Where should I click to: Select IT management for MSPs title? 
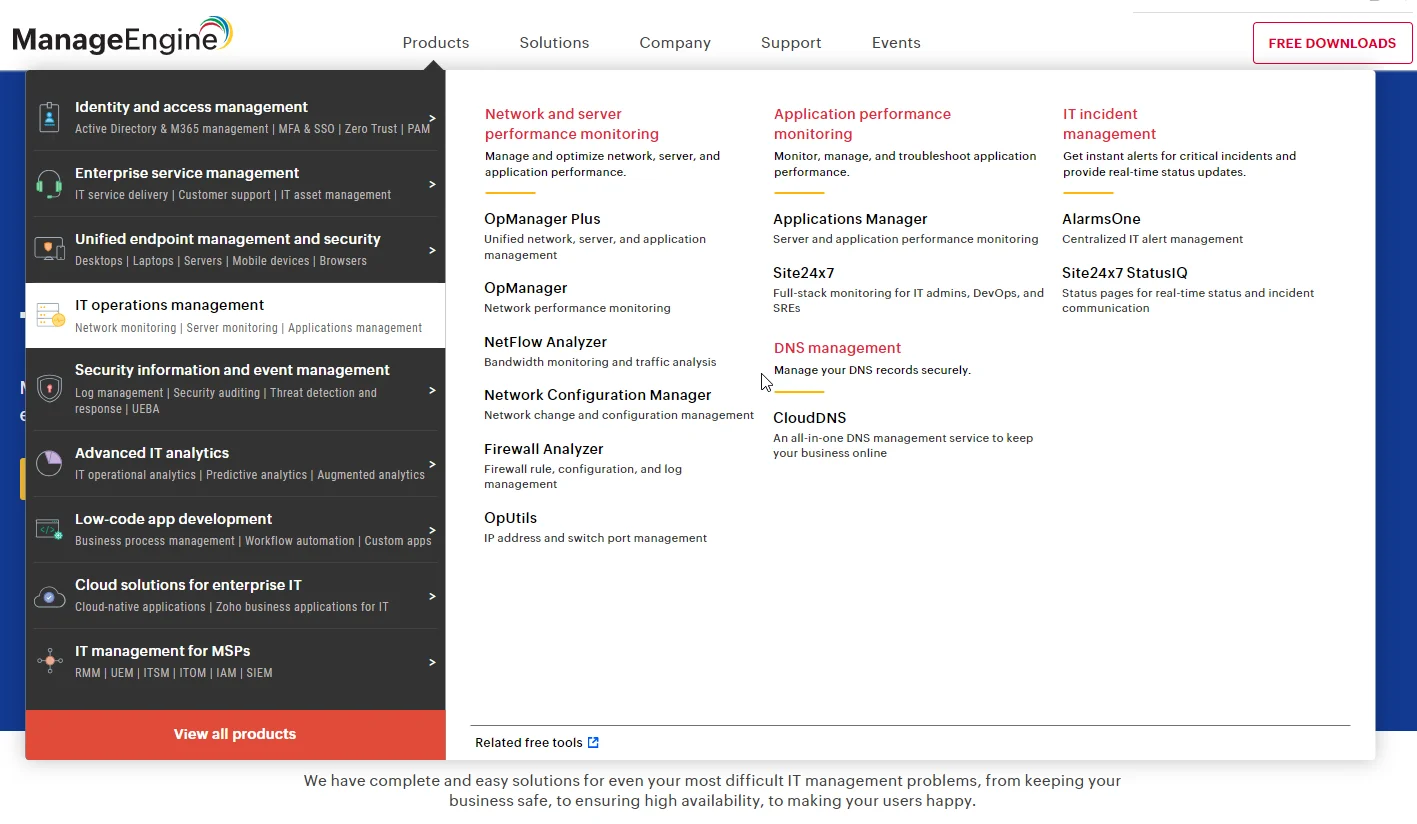click(163, 651)
